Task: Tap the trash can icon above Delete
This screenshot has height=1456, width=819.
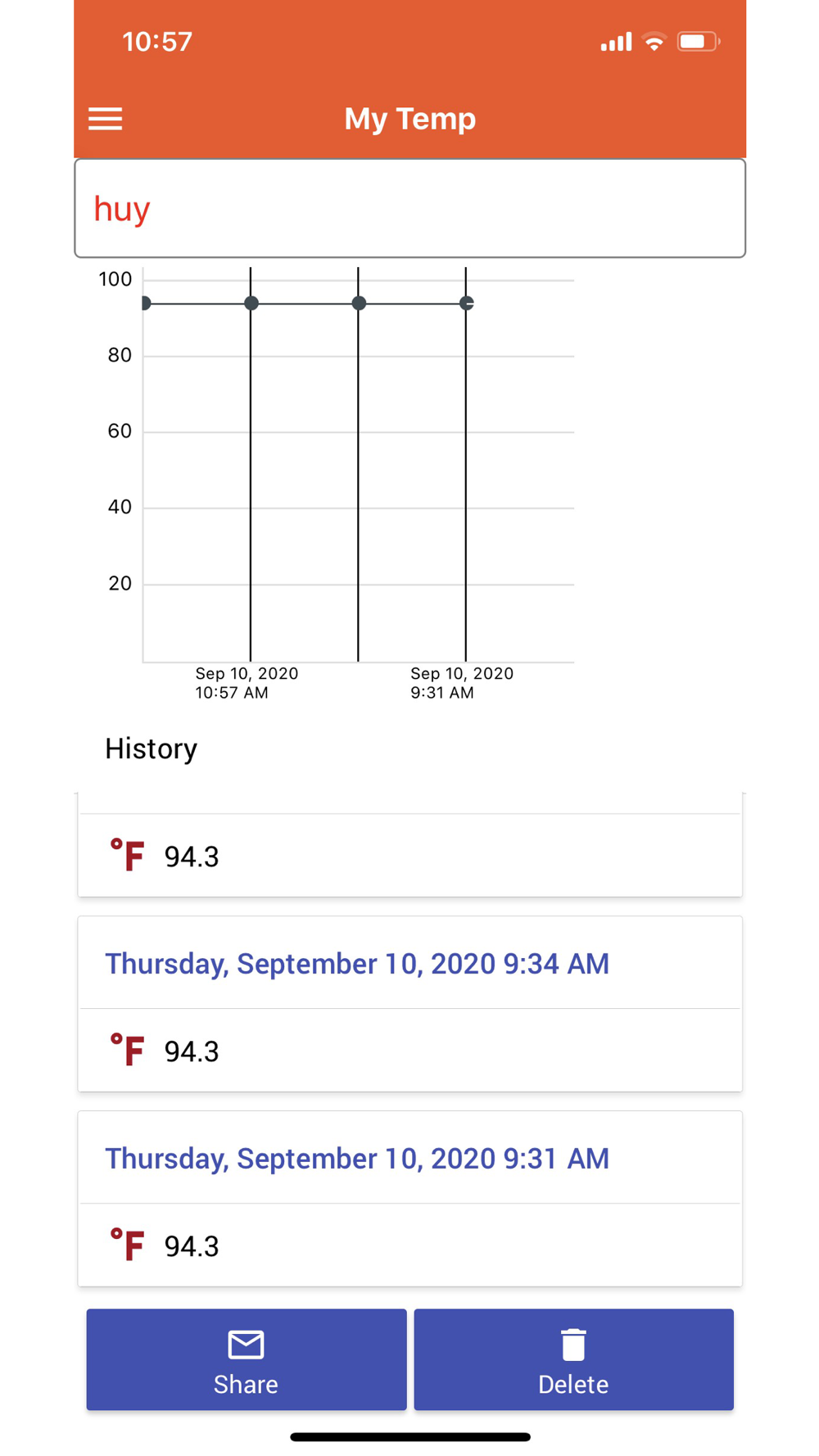Action: click(573, 1345)
